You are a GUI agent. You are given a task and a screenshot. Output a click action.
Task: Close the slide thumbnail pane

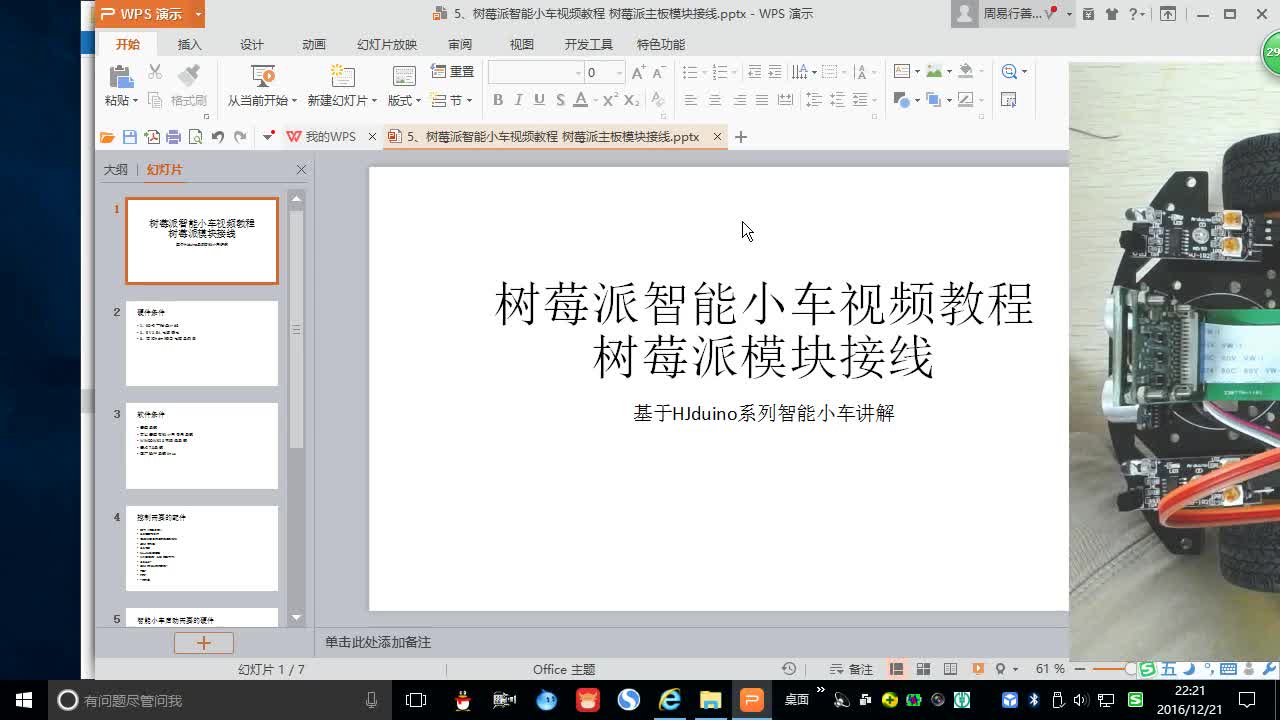(x=301, y=170)
